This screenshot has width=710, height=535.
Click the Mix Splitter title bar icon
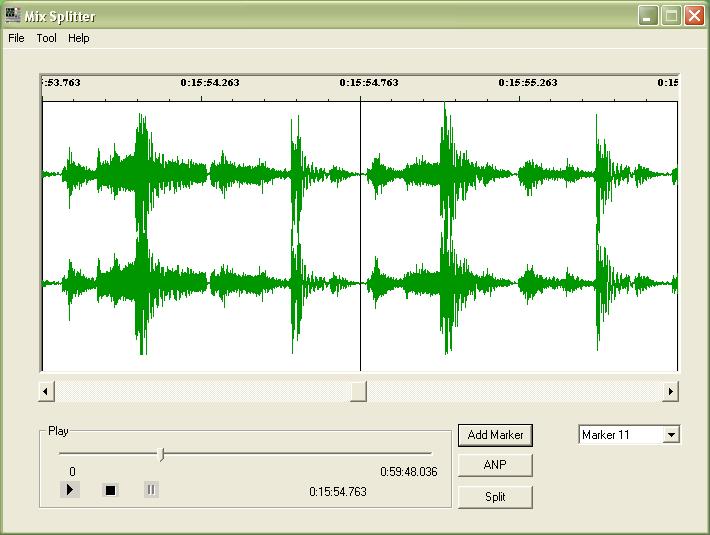click(x=14, y=15)
